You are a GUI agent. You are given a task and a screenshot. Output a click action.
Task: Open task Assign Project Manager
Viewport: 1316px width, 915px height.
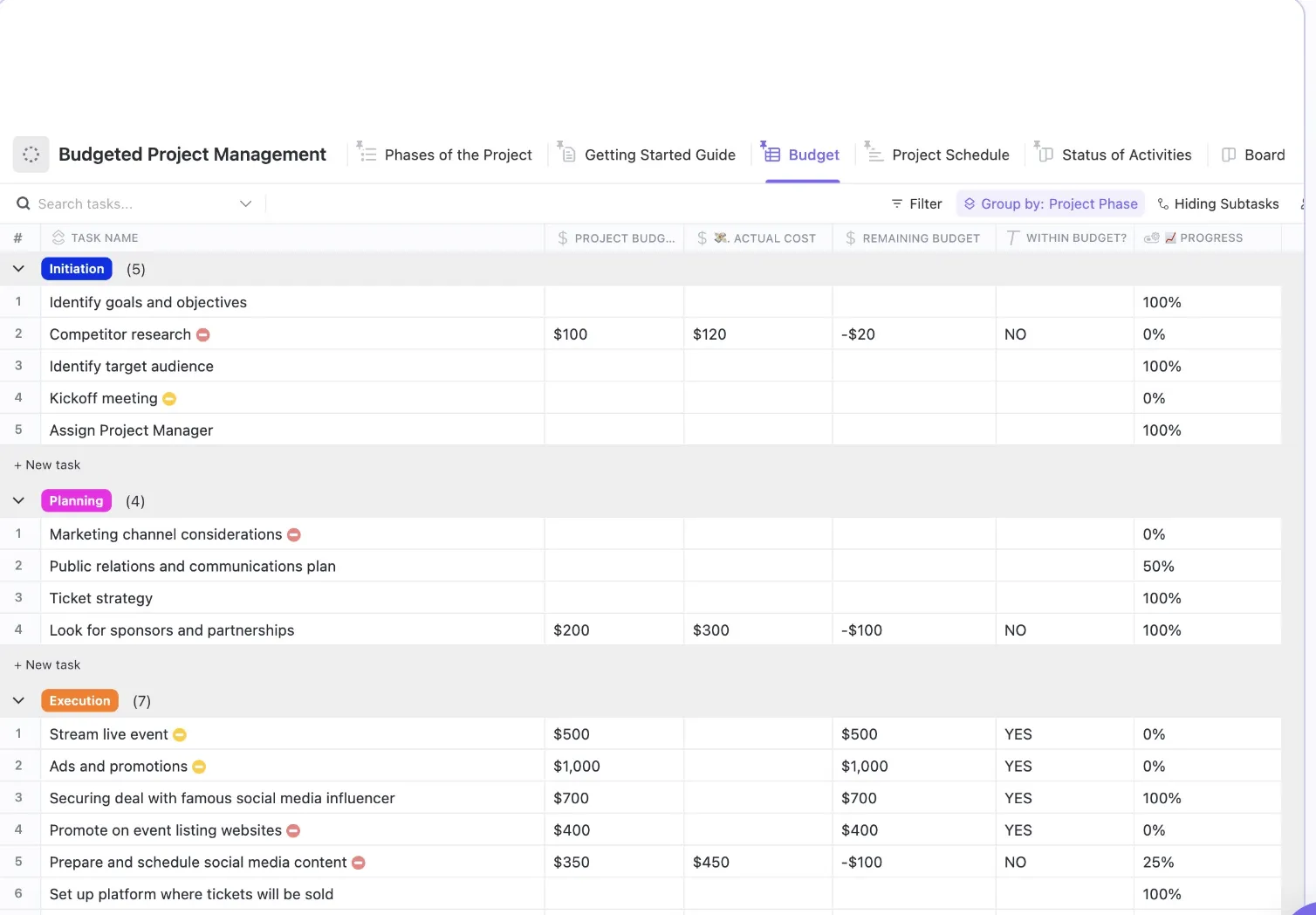(x=131, y=430)
